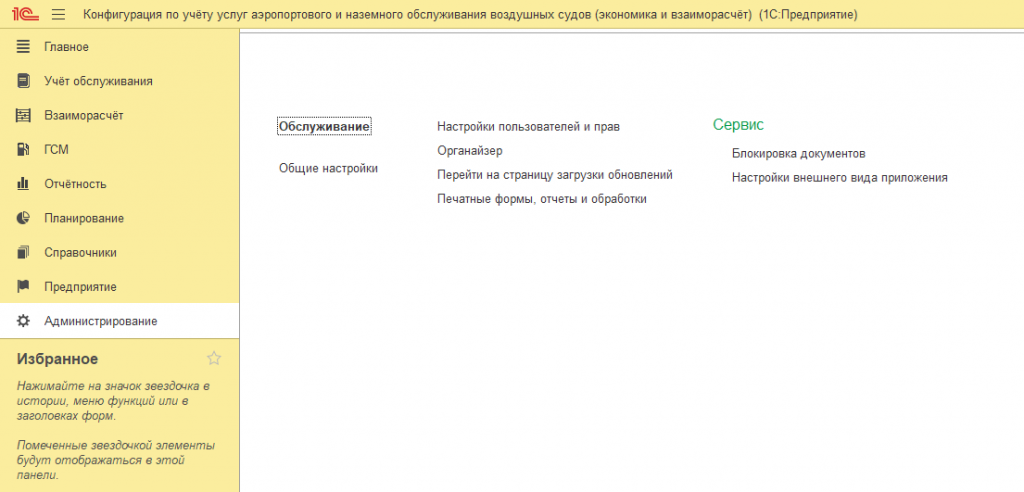The image size is (1024, 492).
Task: Launch the Органайзер
Action: click(x=470, y=150)
